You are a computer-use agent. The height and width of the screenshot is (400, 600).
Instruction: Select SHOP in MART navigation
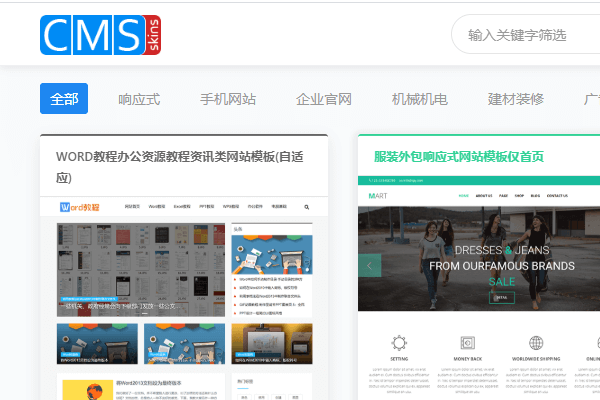click(x=519, y=196)
